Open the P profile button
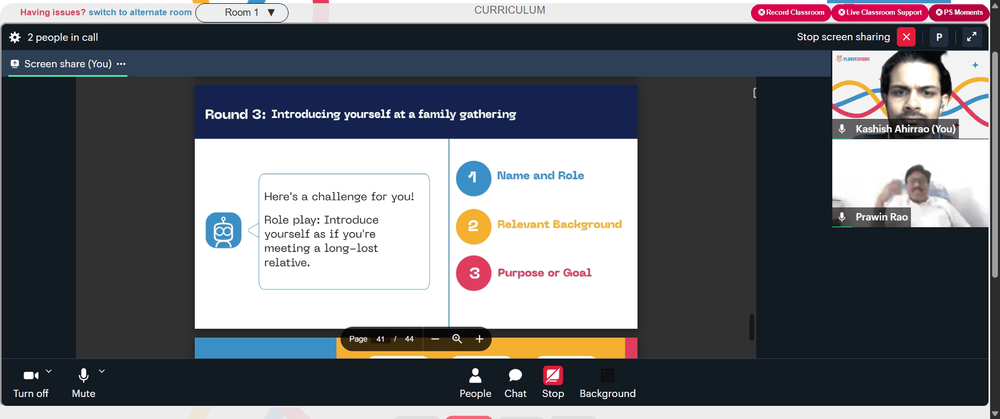1000x419 pixels. coord(939,37)
